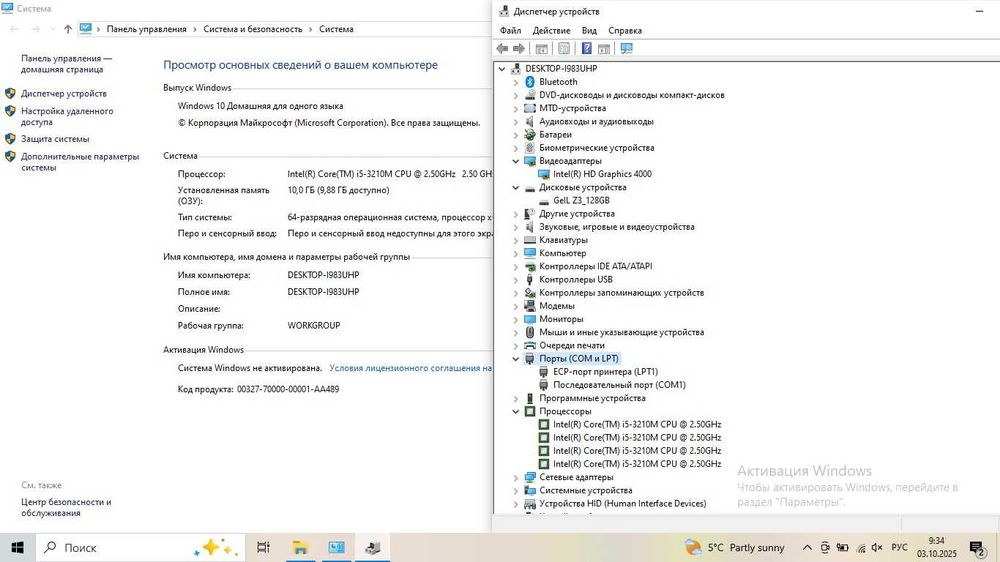Image resolution: width=1000 pixels, height=562 pixels.
Task: Collapse the Процессоры node
Action: (516, 411)
